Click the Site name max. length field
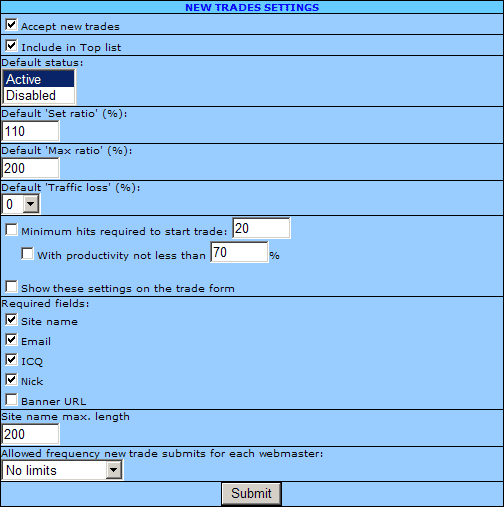This screenshot has width=504, height=507. click(30, 434)
